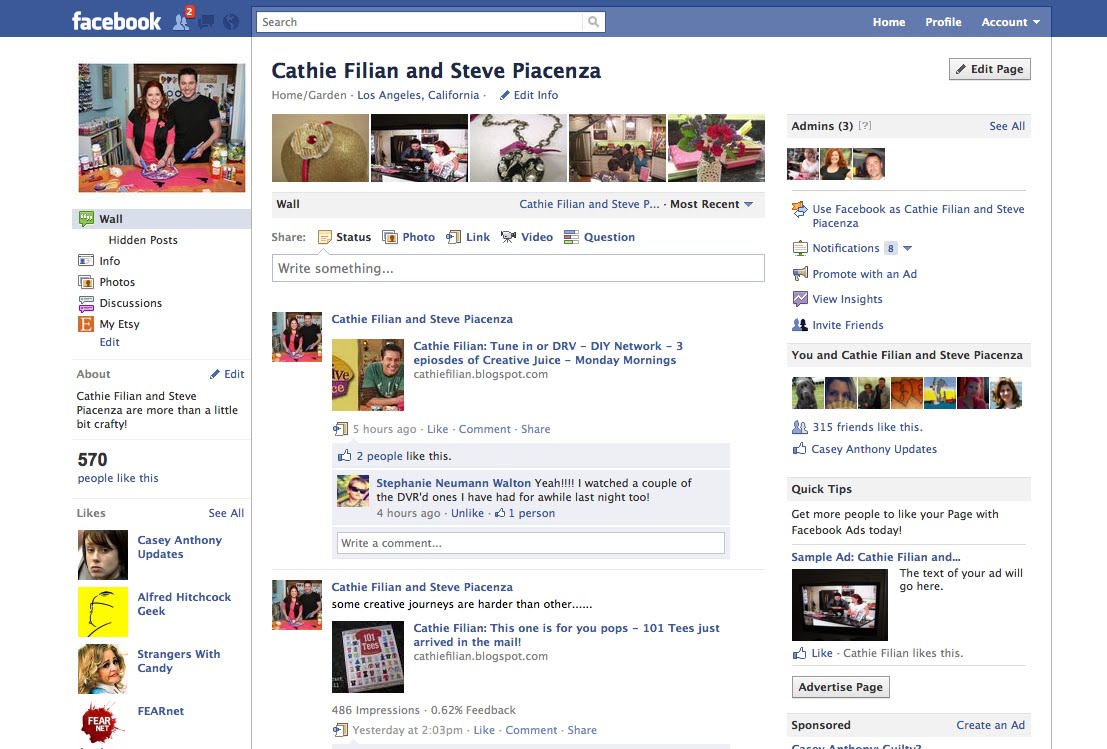Click the View Insights chart icon

click(x=800, y=299)
